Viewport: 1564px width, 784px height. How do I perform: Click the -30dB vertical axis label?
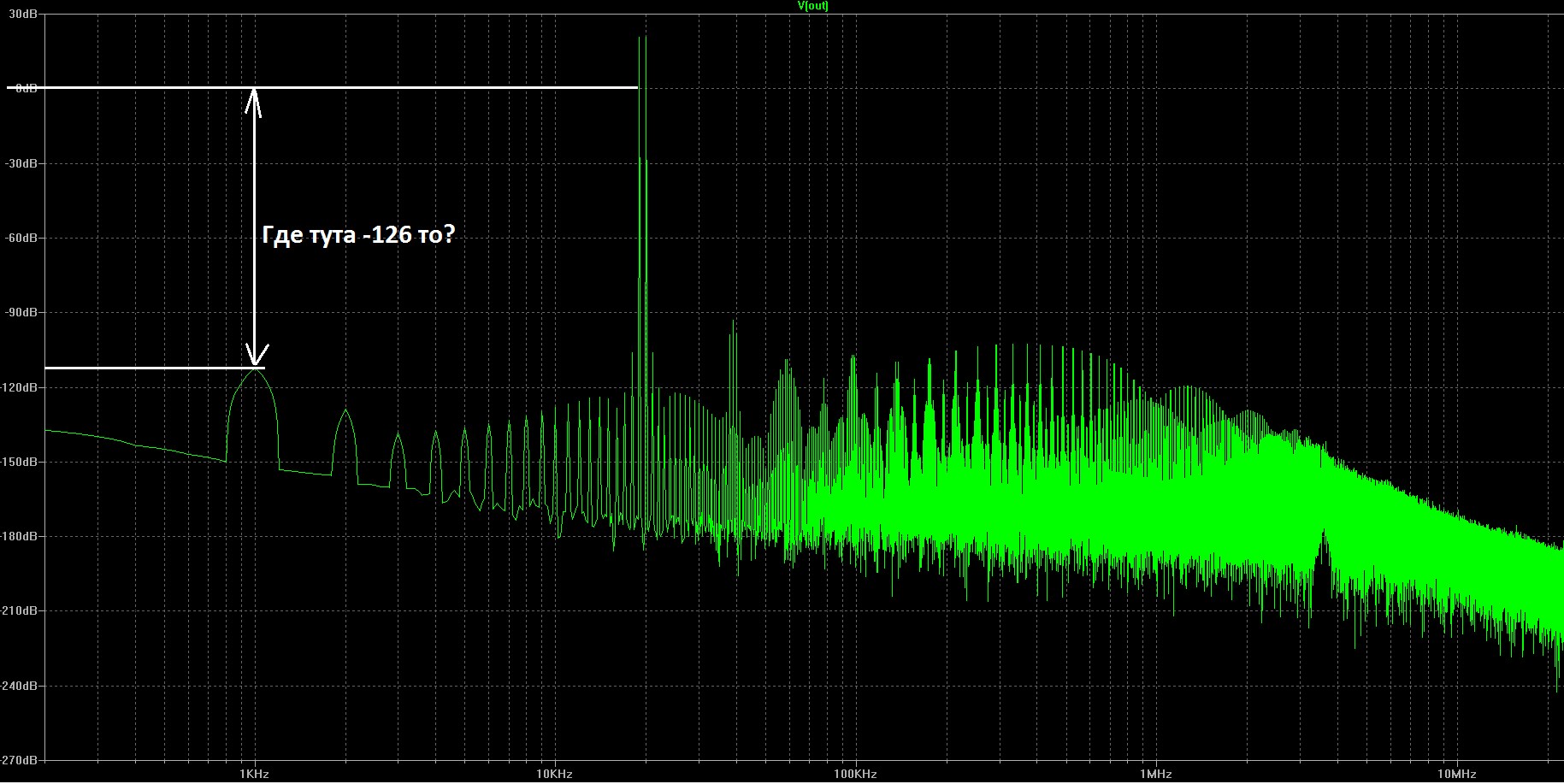21,163
